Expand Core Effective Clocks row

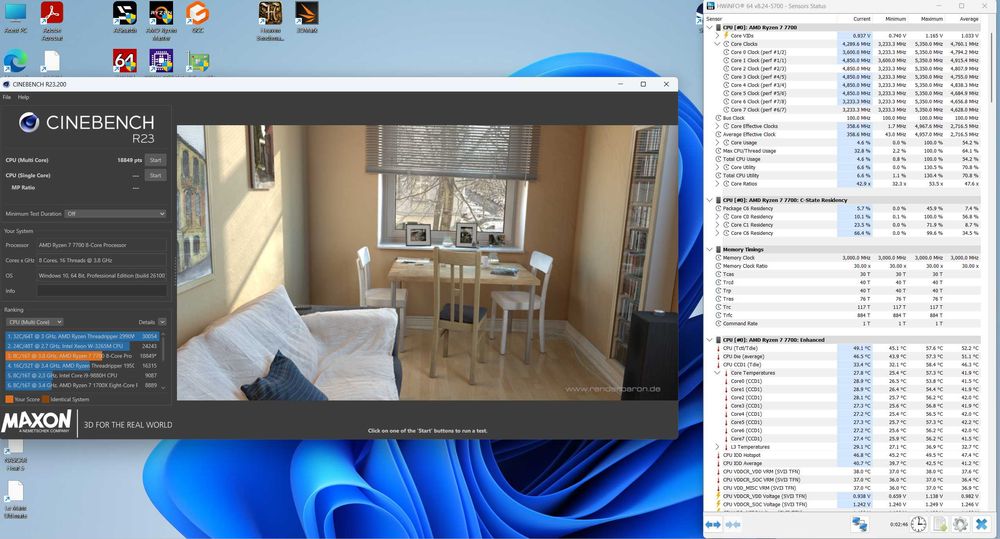(x=717, y=126)
